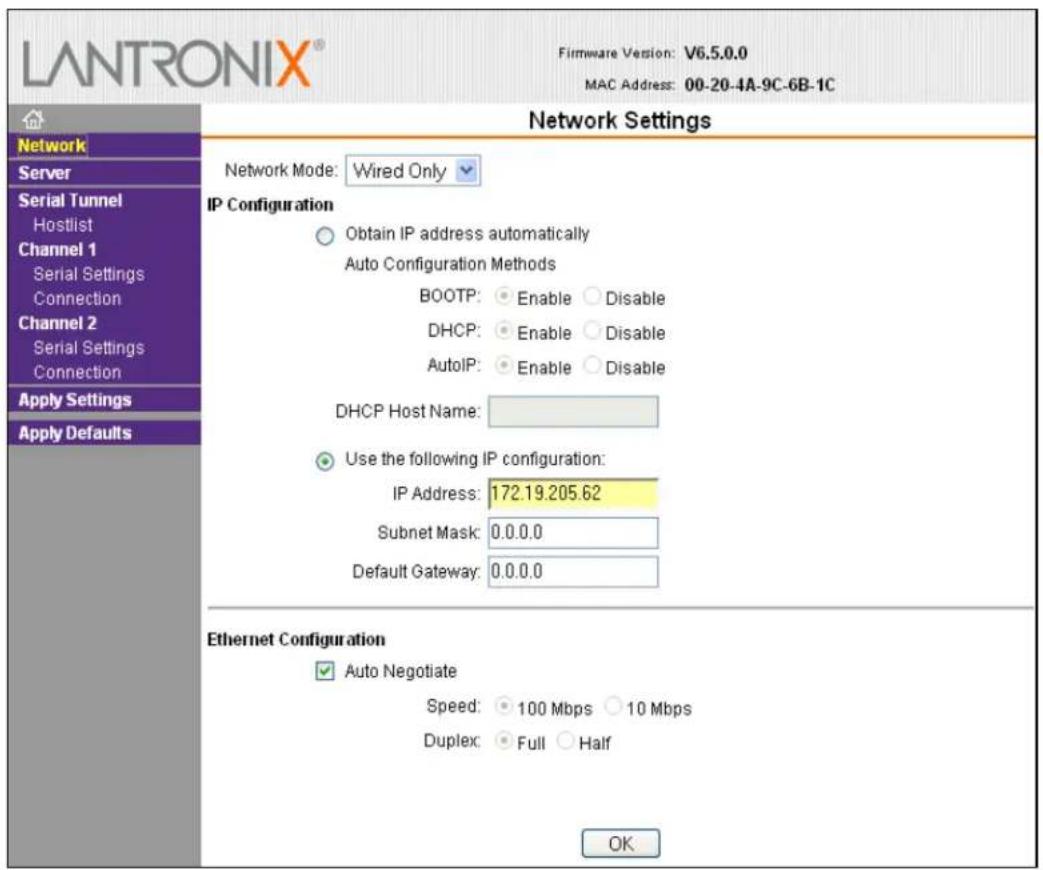
Task: Select AutoIP Disable radio button
Action: 592,365
